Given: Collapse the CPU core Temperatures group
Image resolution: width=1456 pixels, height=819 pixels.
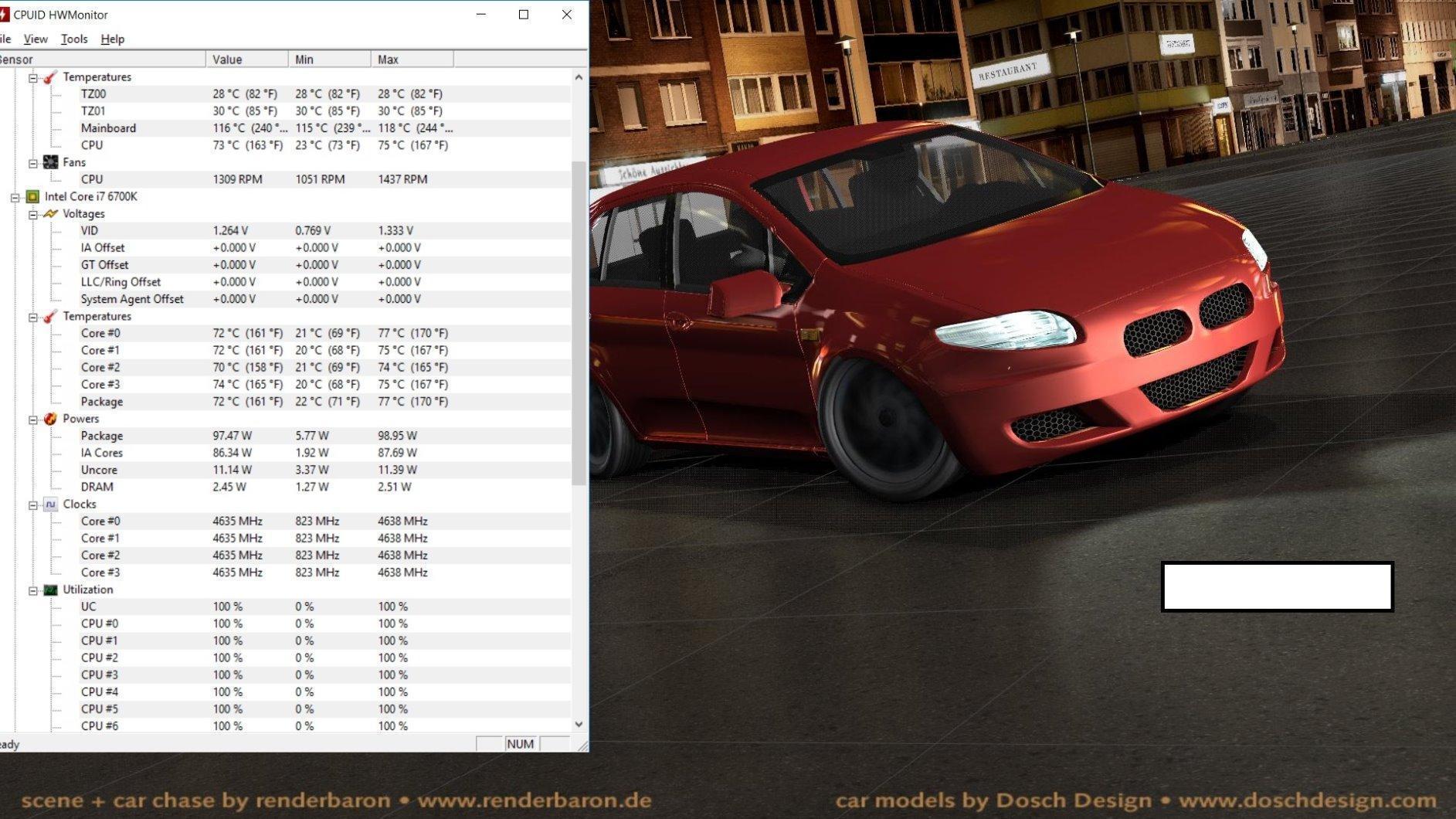Looking at the screenshot, I should click(33, 318).
